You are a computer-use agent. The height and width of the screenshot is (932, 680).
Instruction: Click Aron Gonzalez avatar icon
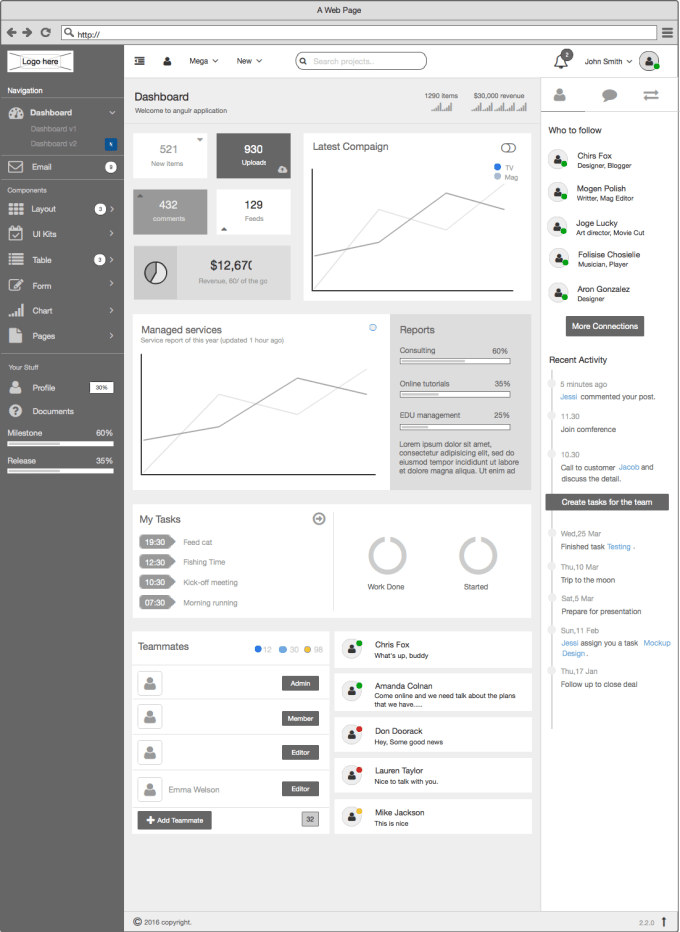558,292
